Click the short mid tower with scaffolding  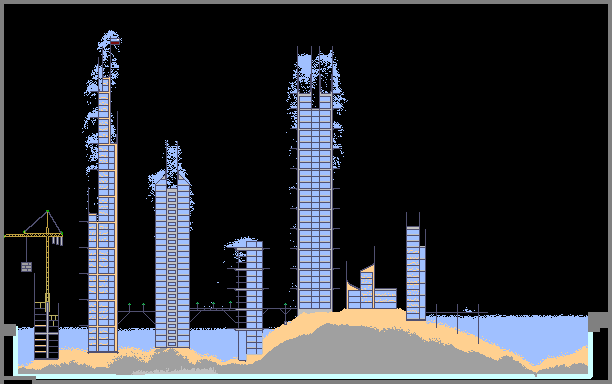tap(250, 300)
